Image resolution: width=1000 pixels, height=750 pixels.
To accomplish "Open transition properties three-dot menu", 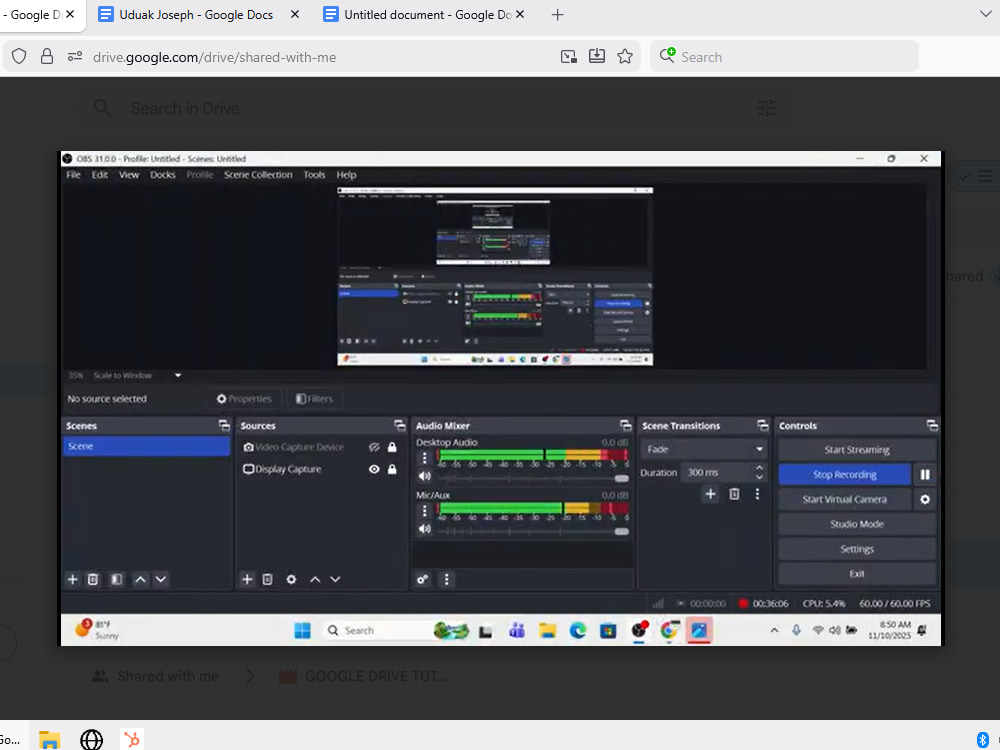I will pyautogui.click(x=758, y=494).
